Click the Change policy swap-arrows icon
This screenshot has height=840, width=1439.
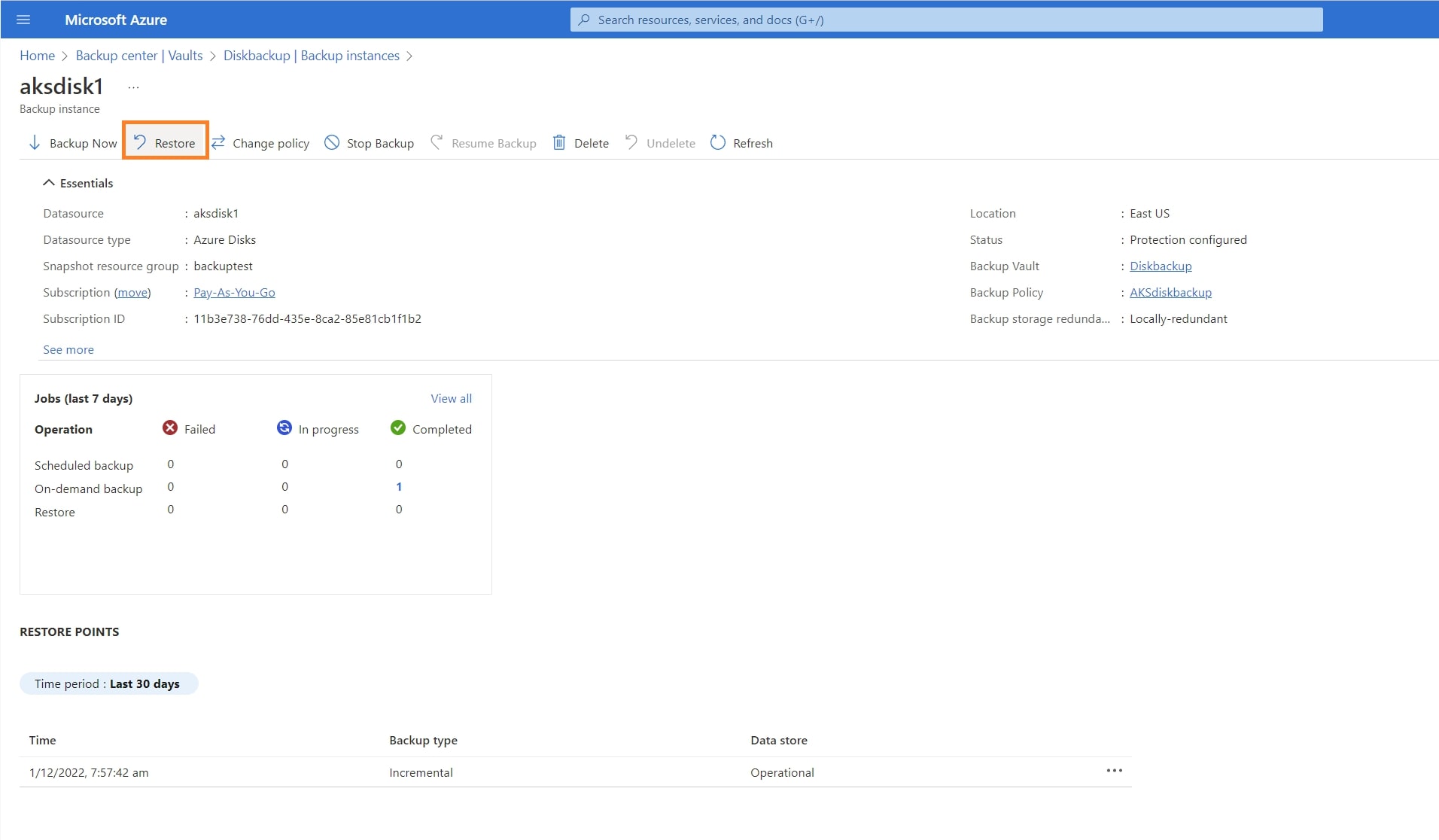[x=218, y=142]
